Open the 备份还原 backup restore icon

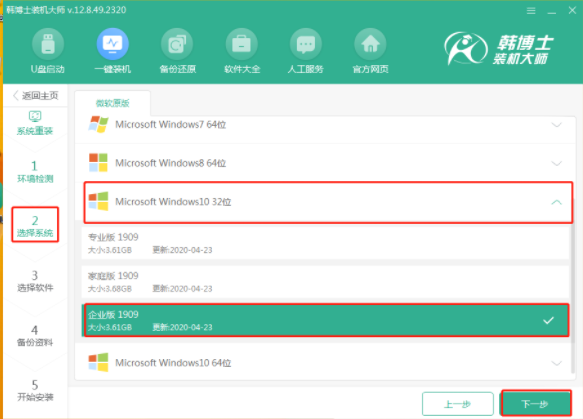[x=177, y=44]
